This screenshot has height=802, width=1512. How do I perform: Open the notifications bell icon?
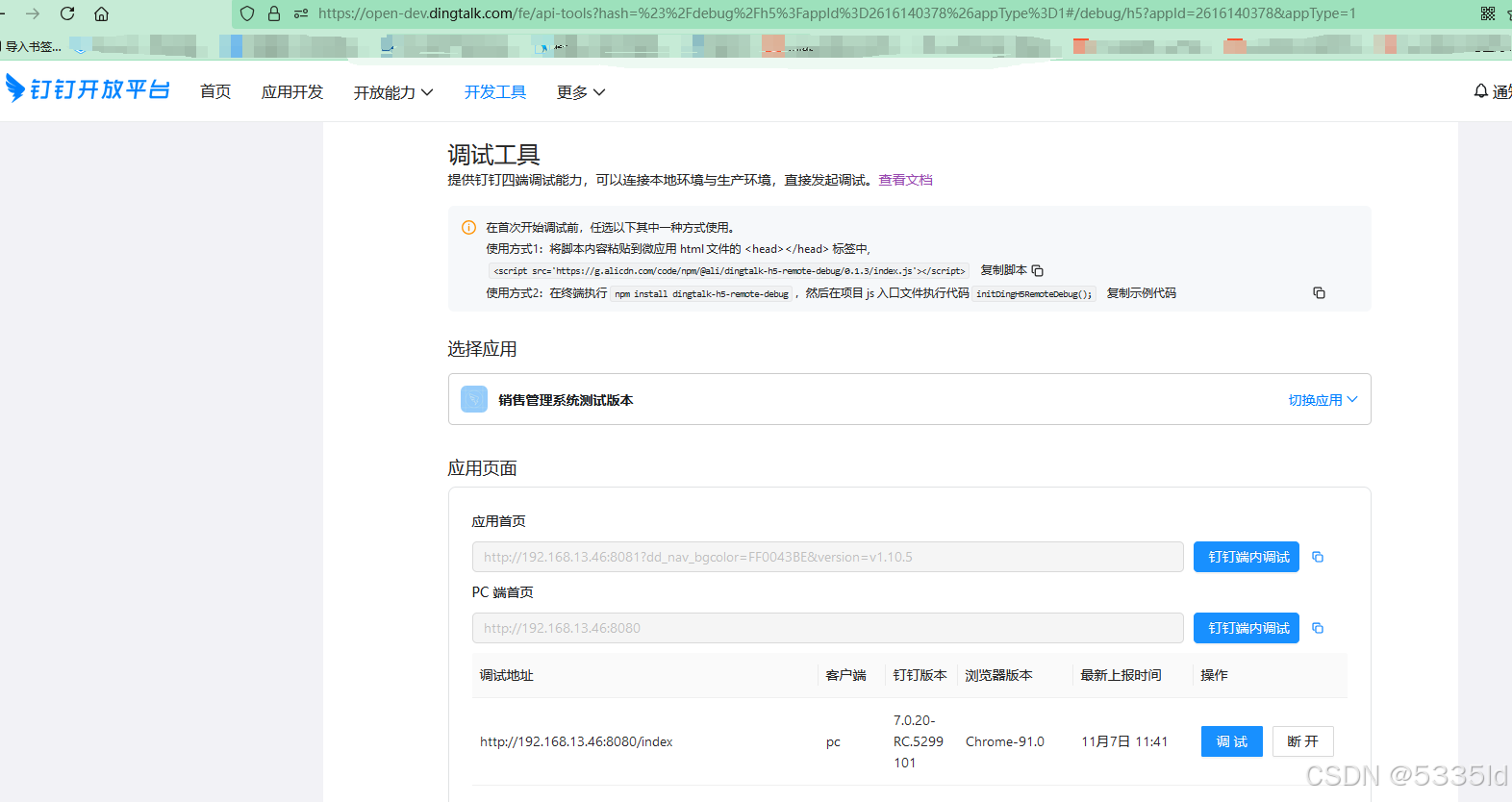pos(1481,91)
